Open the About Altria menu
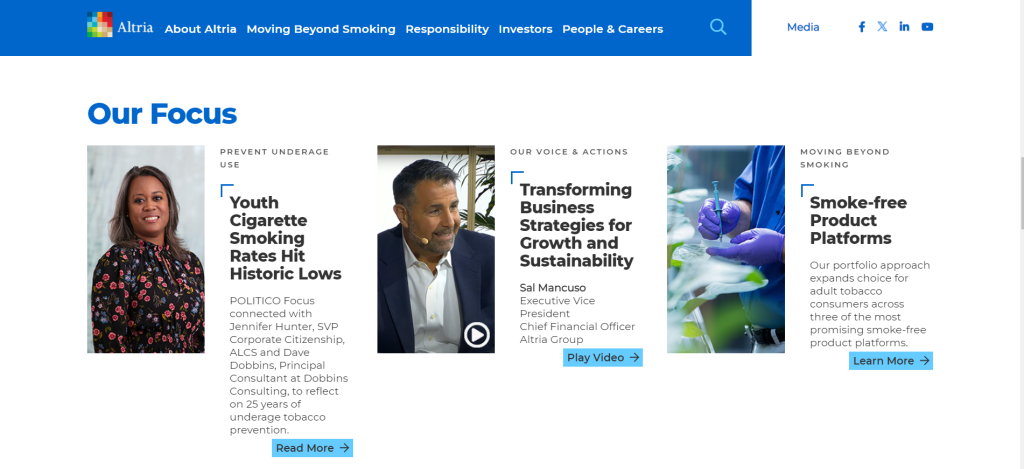This screenshot has width=1024, height=469. click(200, 29)
